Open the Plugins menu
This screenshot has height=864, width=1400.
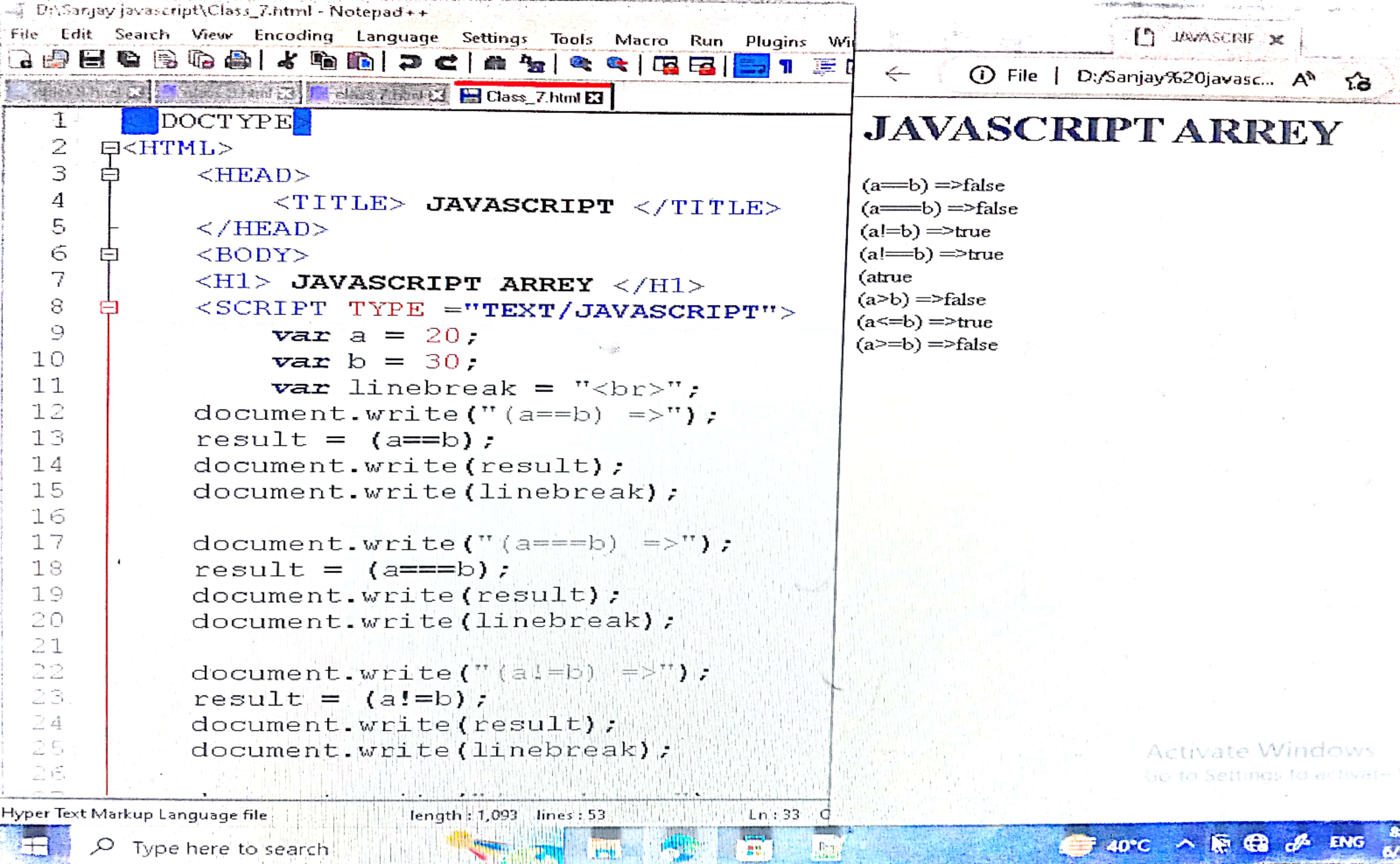775,41
